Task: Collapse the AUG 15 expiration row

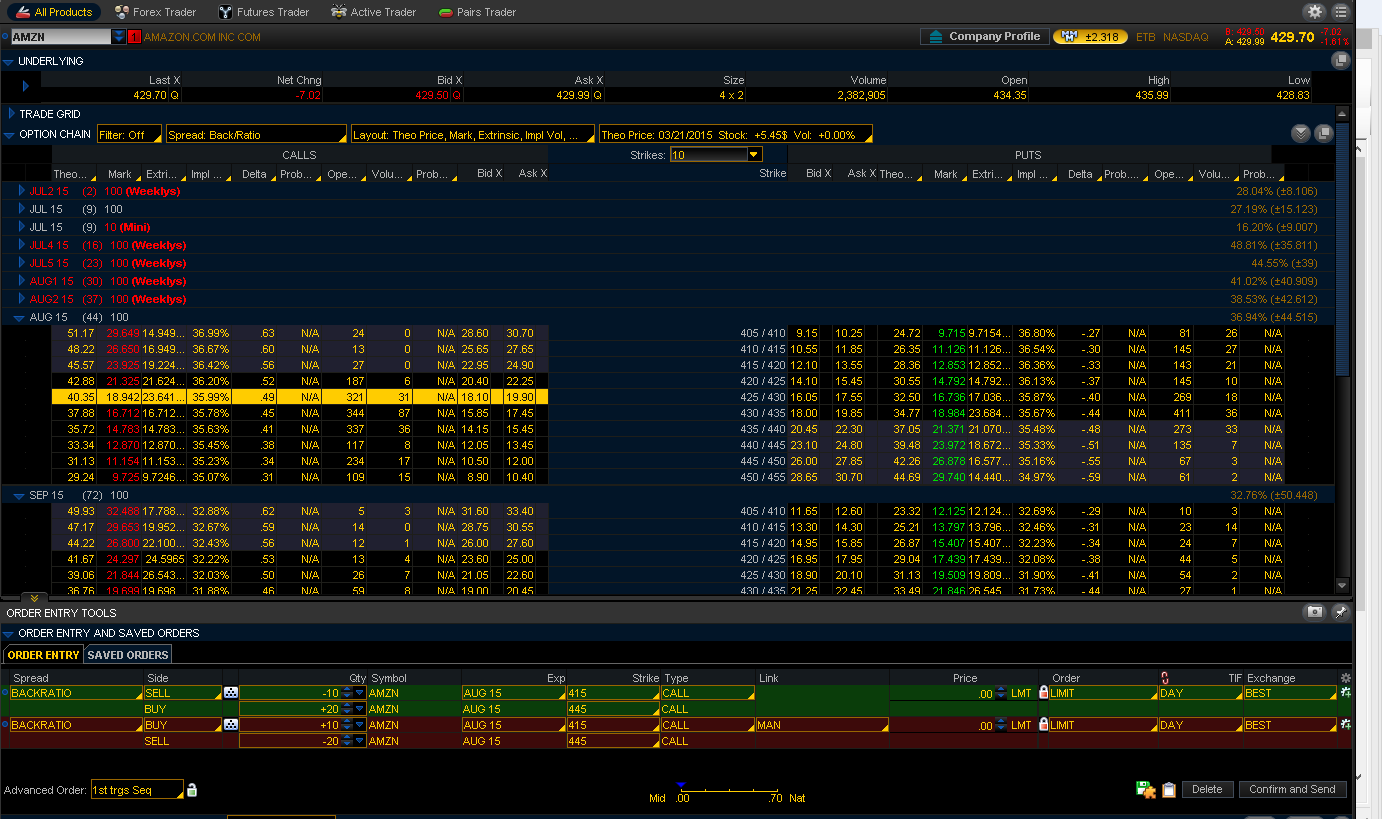Action: tap(19, 317)
